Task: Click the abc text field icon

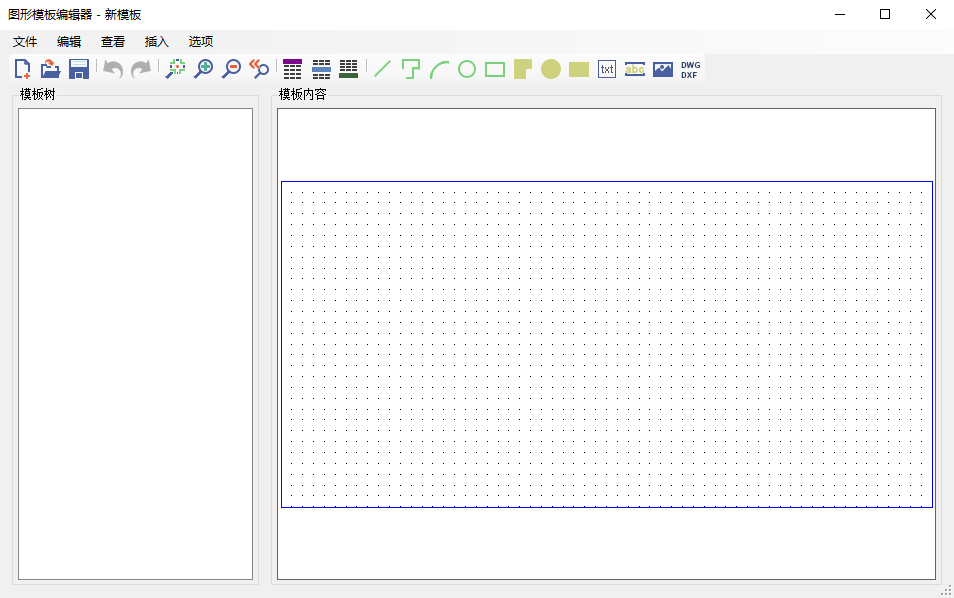Action: pyautogui.click(x=635, y=69)
